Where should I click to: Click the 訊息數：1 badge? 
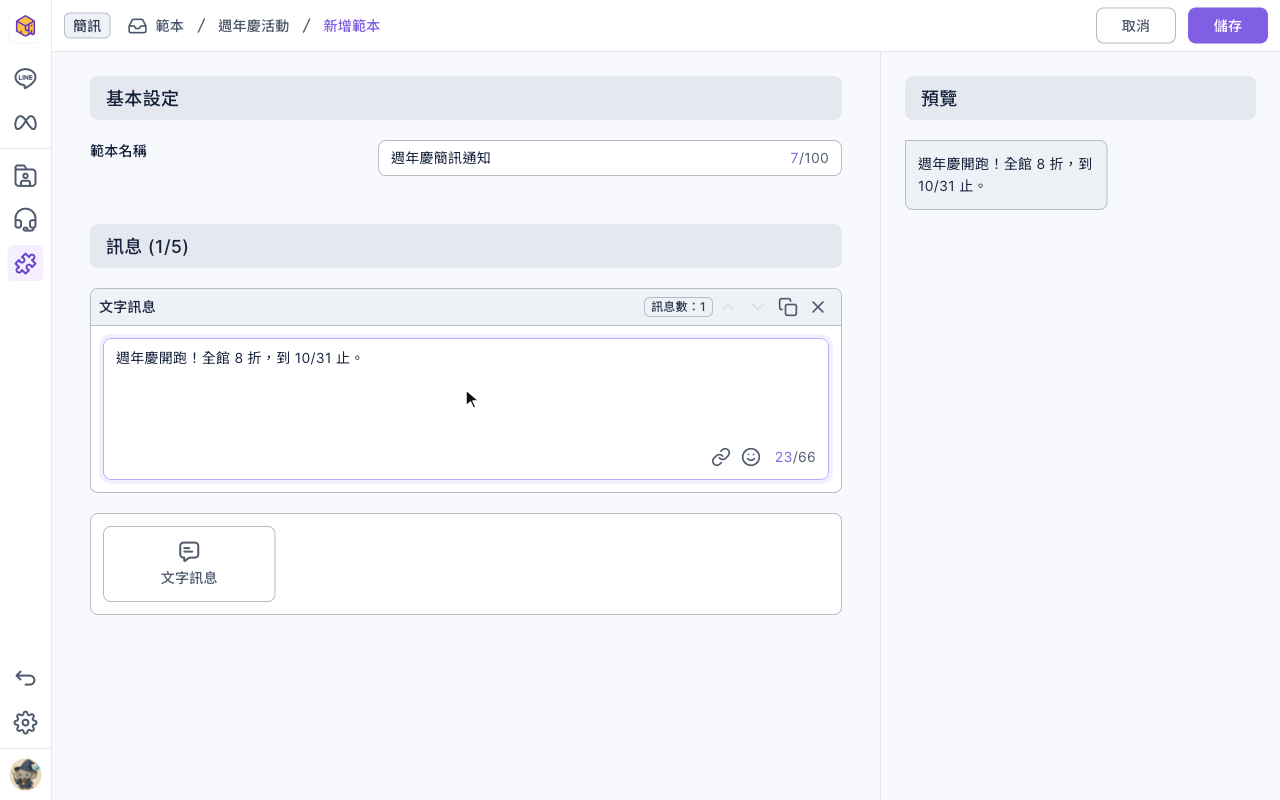click(678, 307)
